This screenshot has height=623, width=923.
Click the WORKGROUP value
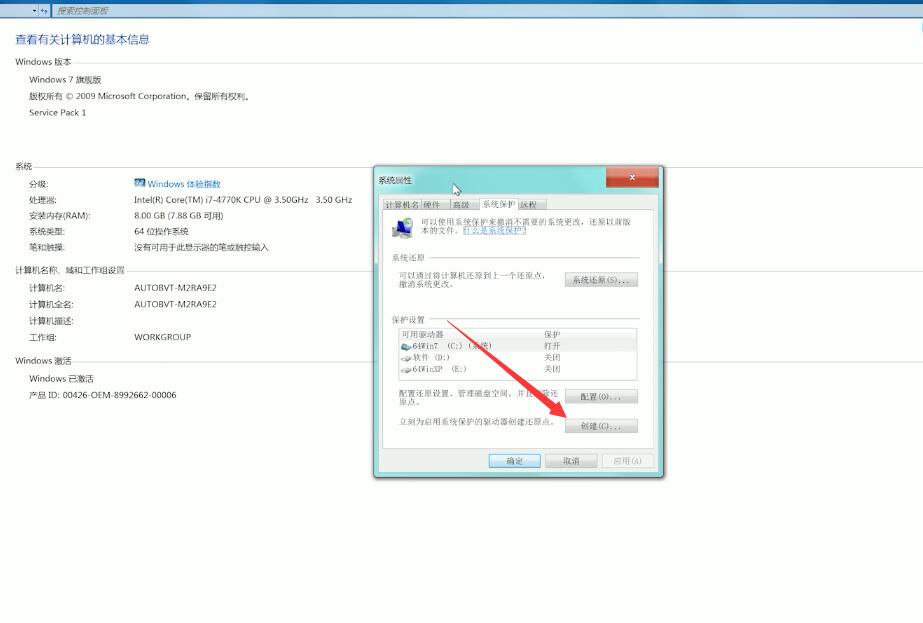point(162,337)
